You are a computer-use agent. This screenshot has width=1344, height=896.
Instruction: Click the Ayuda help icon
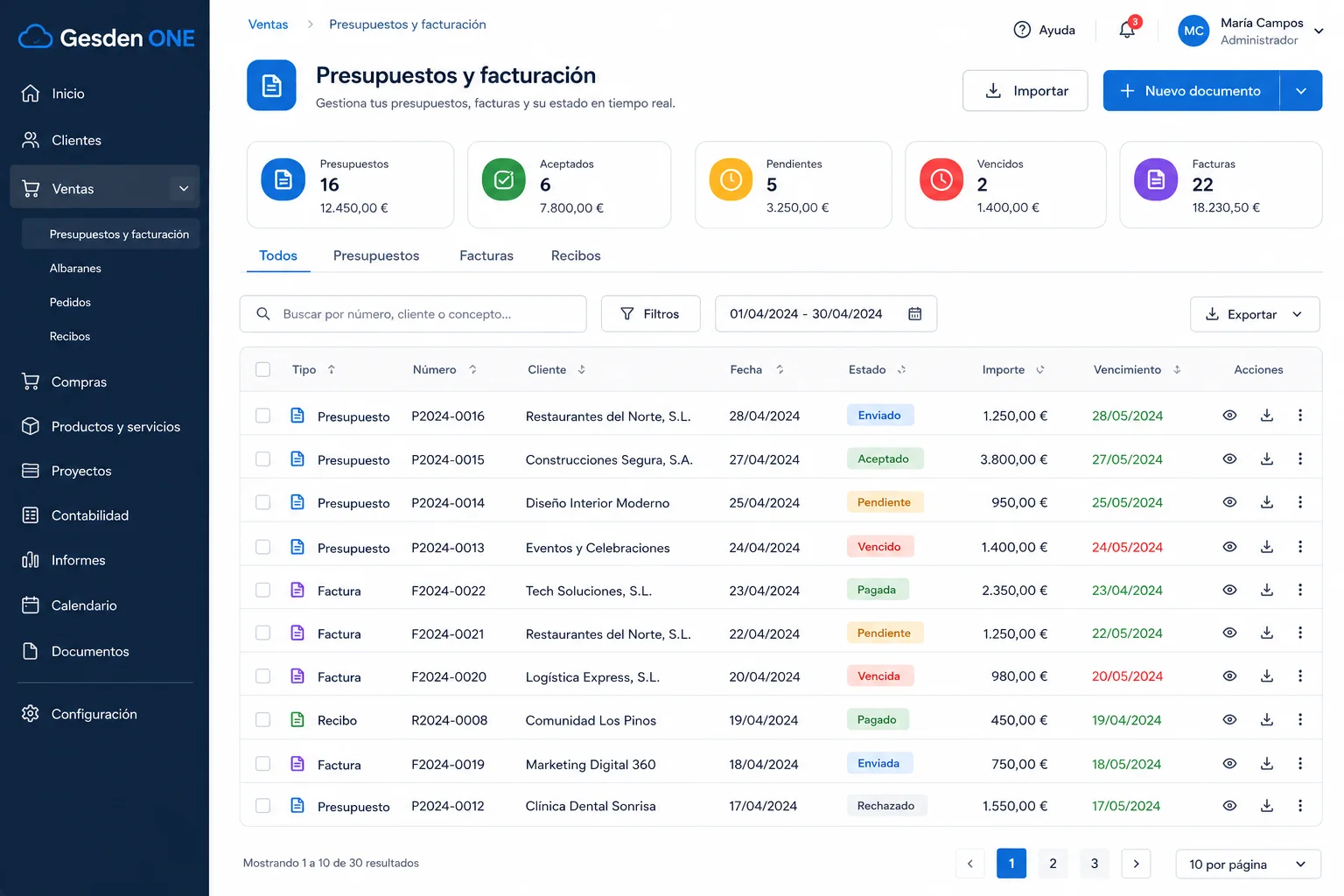point(1022,30)
